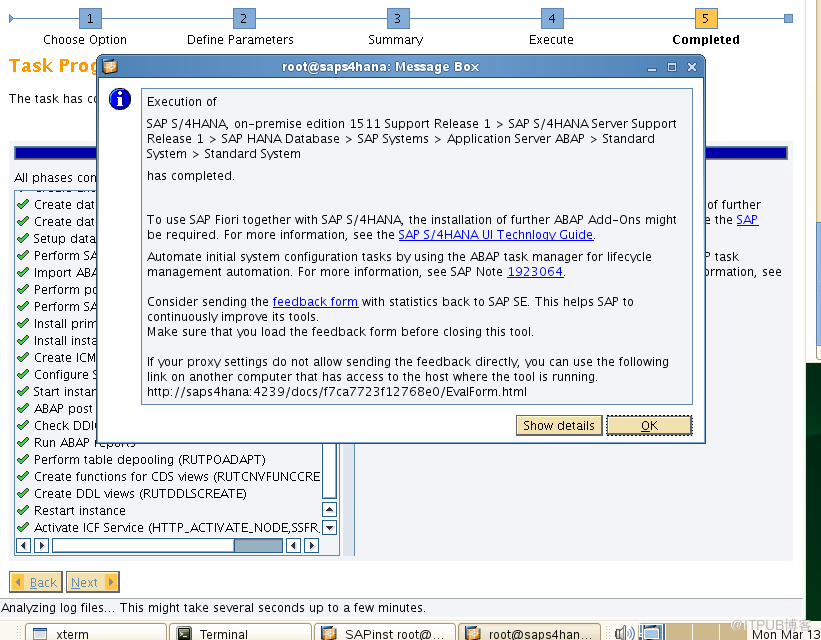This screenshot has width=821, height=640.
Task: Click the Analyzing log files status message
Action: click(x=213, y=608)
